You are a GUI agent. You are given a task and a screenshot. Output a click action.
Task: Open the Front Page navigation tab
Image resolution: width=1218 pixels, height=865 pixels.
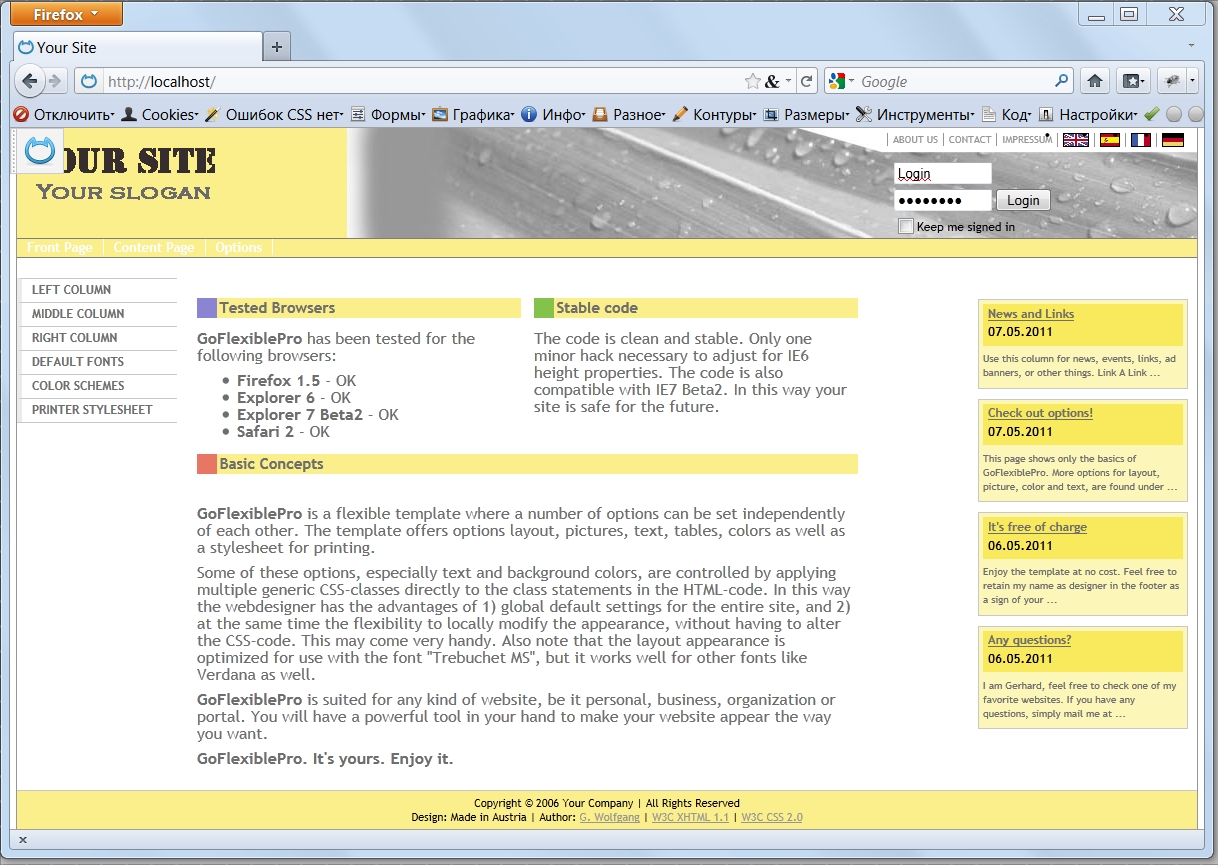[x=60, y=247]
